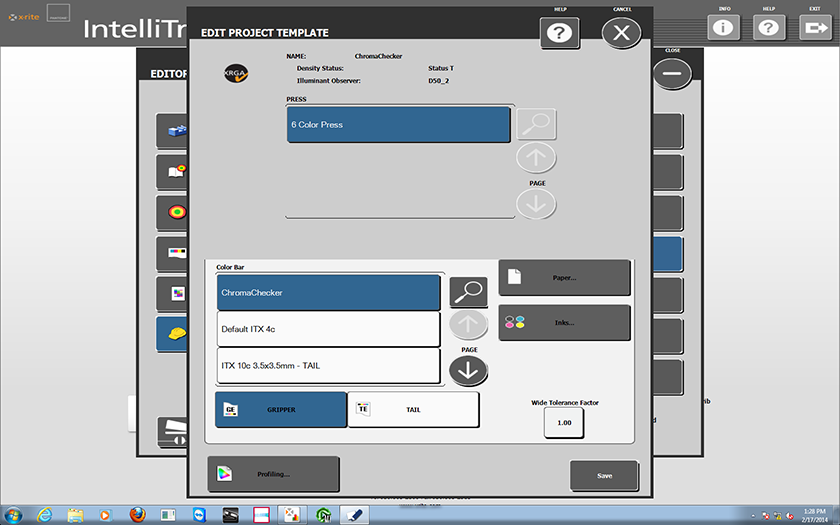Click the D50_2 illuminant observer value
840x525 pixels.
coord(438,81)
